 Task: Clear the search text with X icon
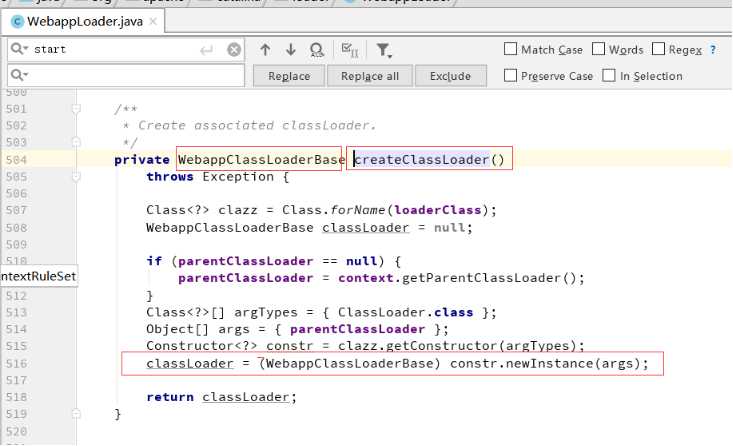tap(234, 50)
